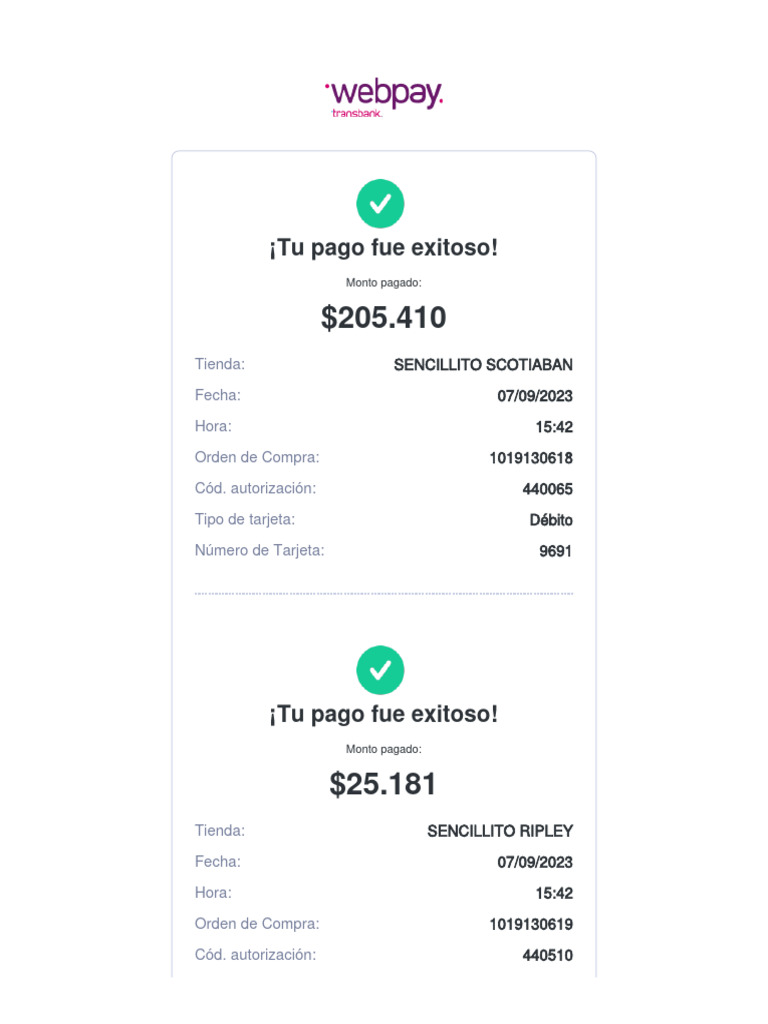This screenshot has height=1024, width=768.
Task: Click the card number 9691
Action: (x=556, y=551)
